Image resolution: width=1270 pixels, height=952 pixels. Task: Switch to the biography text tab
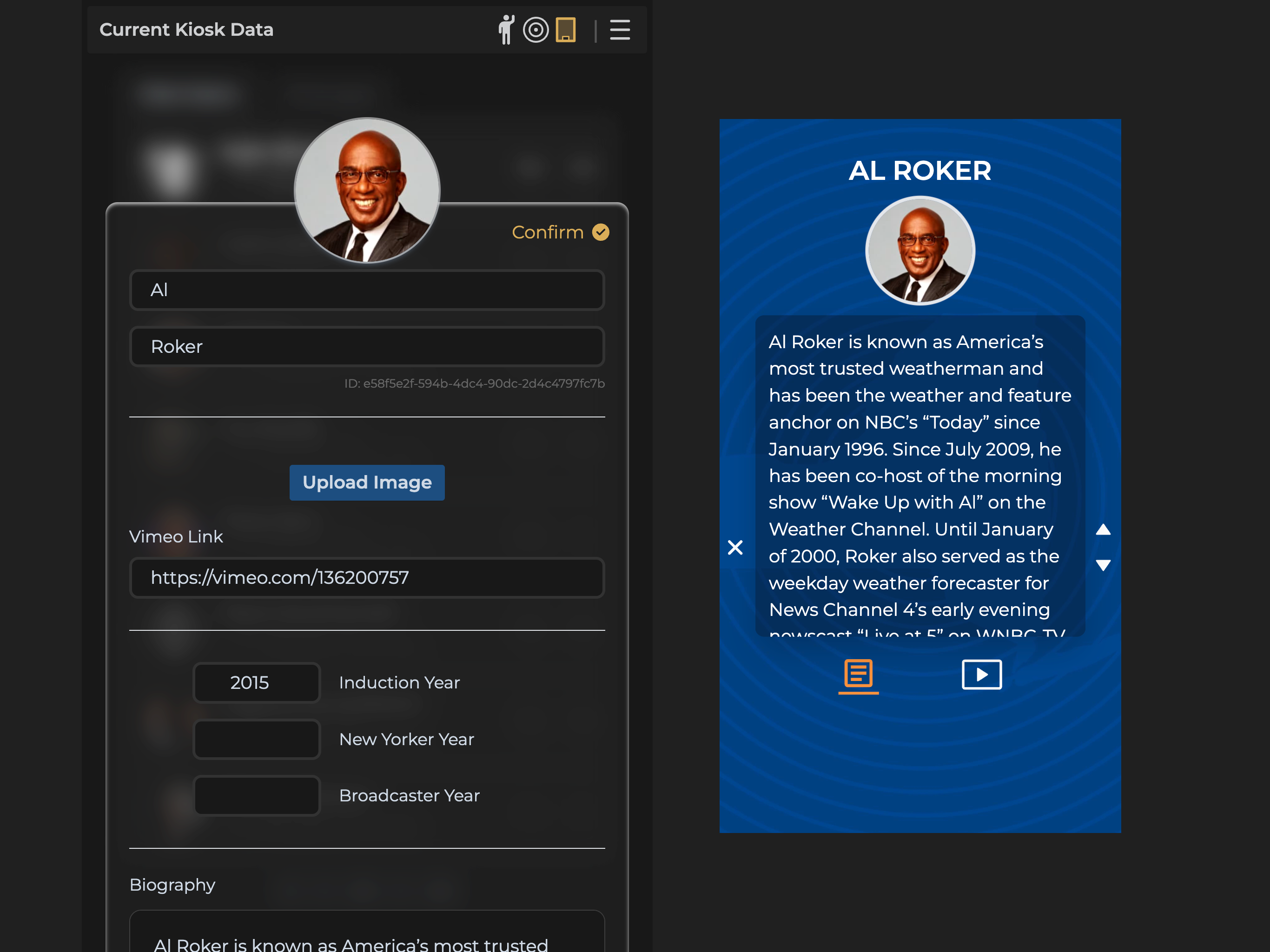[x=858, y=674]
